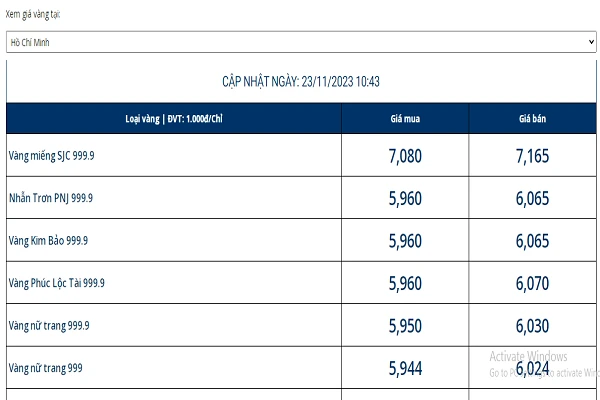Click the "Loại vàng" column header
Image resolution: width=600 pixels, height=400 pixels.
[174, 119]
